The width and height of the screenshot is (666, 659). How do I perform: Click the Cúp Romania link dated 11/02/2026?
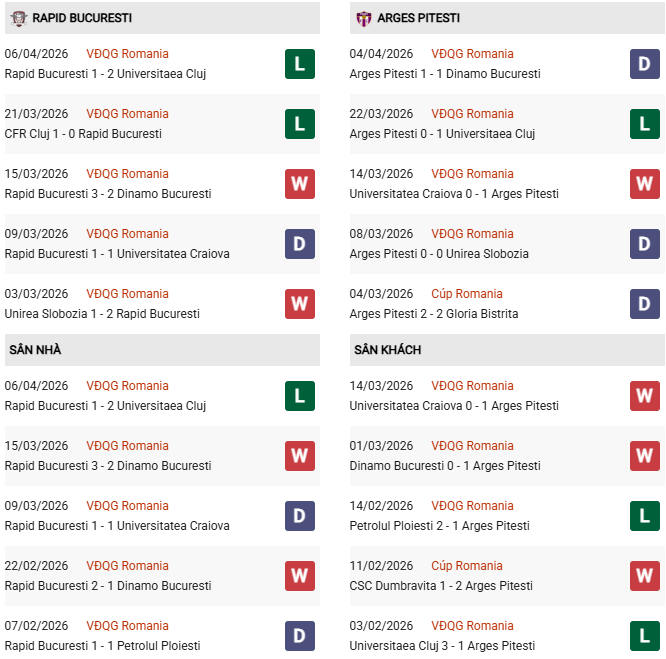click(x=466, y=566)
